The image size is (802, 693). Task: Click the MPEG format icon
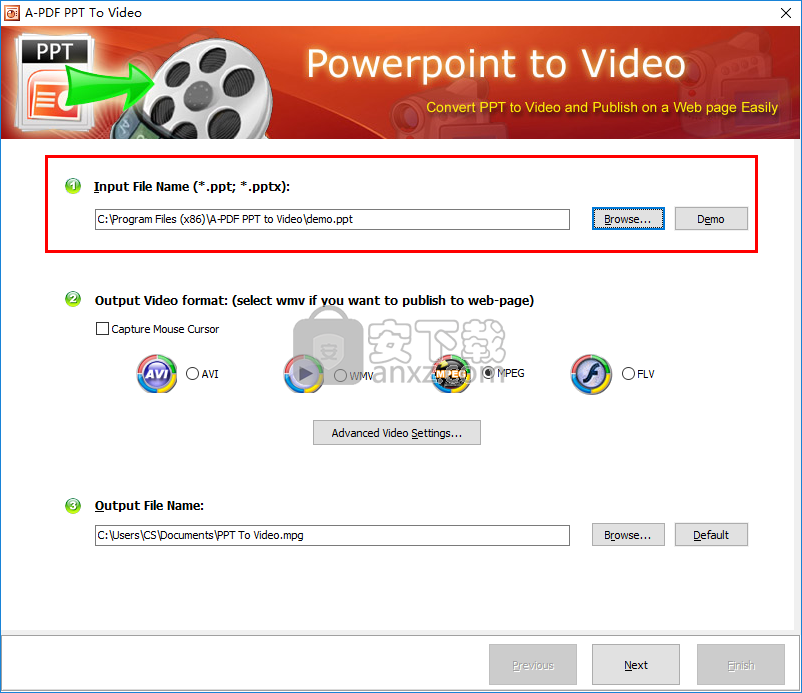(x=451, y=374)
